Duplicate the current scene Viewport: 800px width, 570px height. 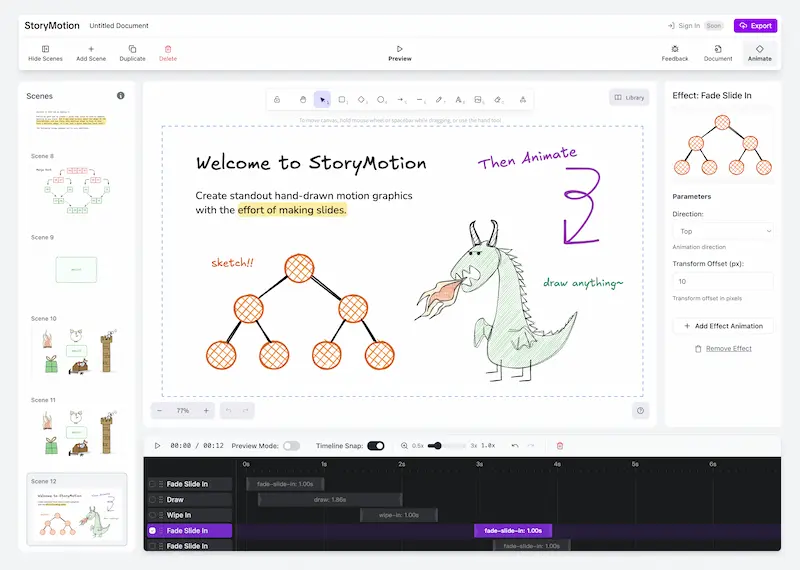[x=132, y=53]
